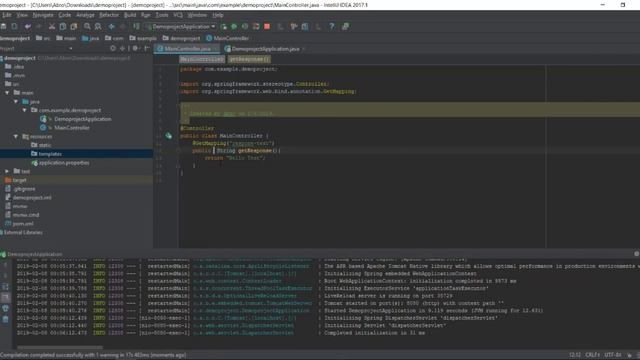Click the Collapse All icon in Project panel
This screenshot has width=640, height=360.
(122, 49)
